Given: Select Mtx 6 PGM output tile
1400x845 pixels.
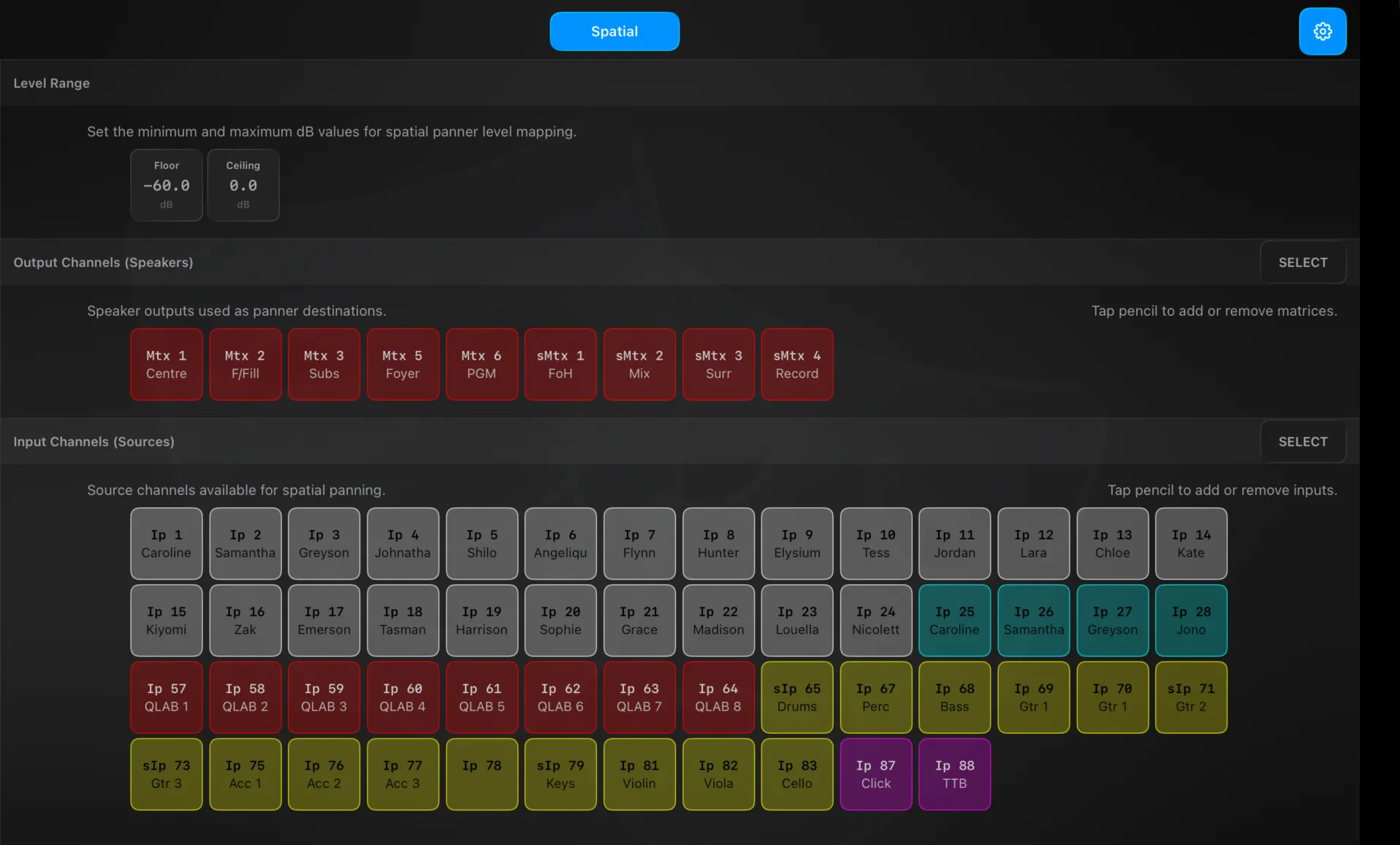Looking at the screenshot, I should (x=482, y=364).
